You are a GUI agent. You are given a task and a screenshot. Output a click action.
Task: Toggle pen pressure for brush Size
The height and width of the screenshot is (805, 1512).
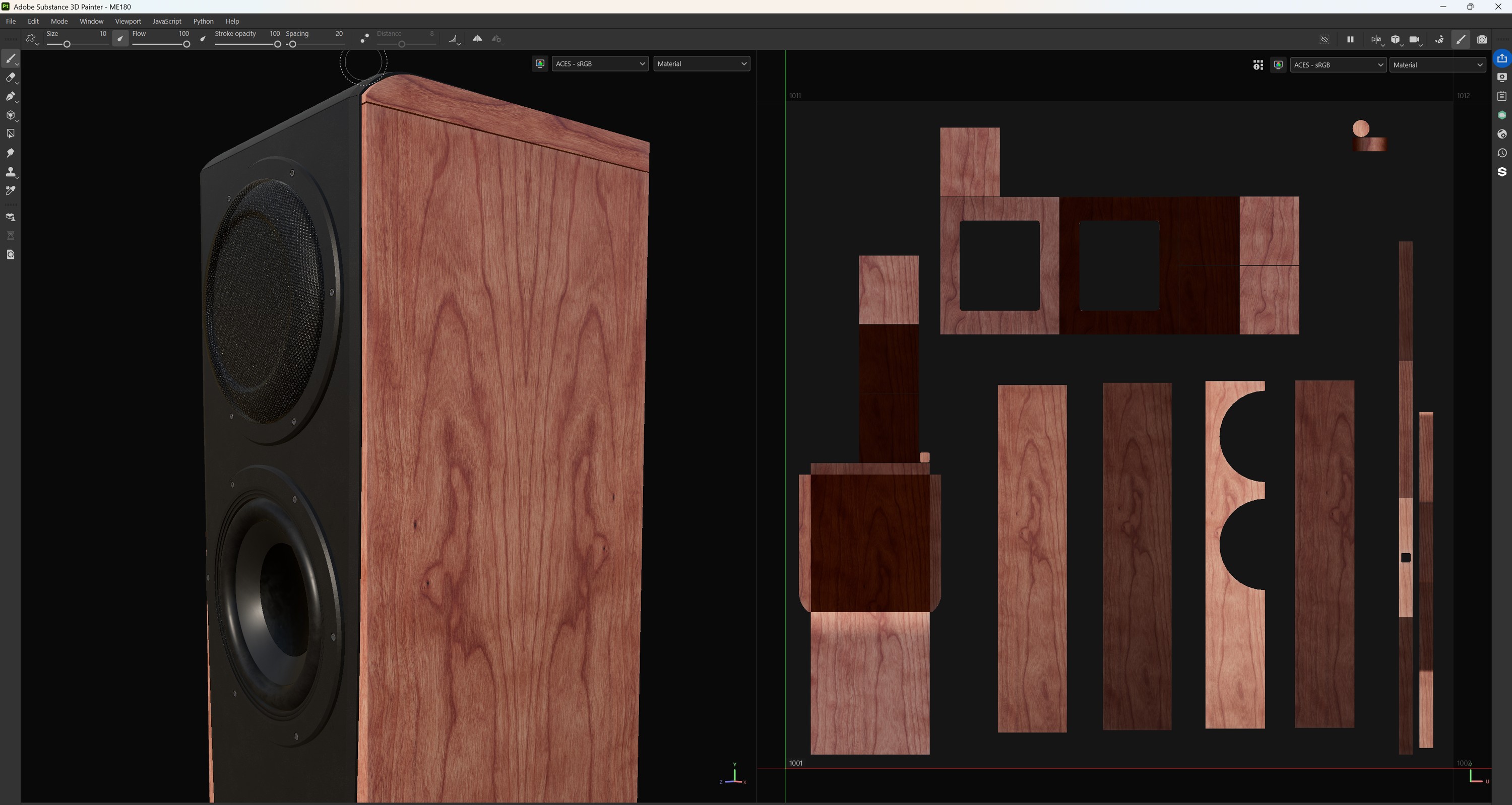[x=120, y=39]
